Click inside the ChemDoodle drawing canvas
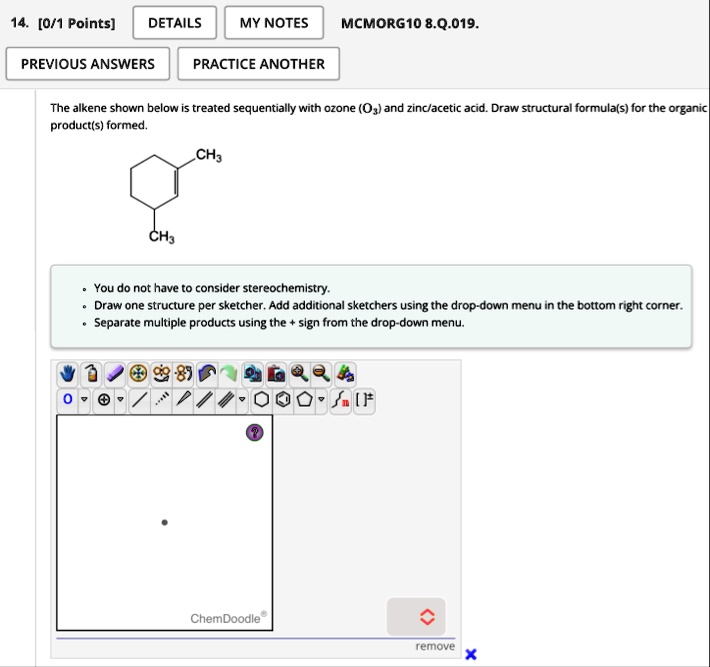 point(164,523)
